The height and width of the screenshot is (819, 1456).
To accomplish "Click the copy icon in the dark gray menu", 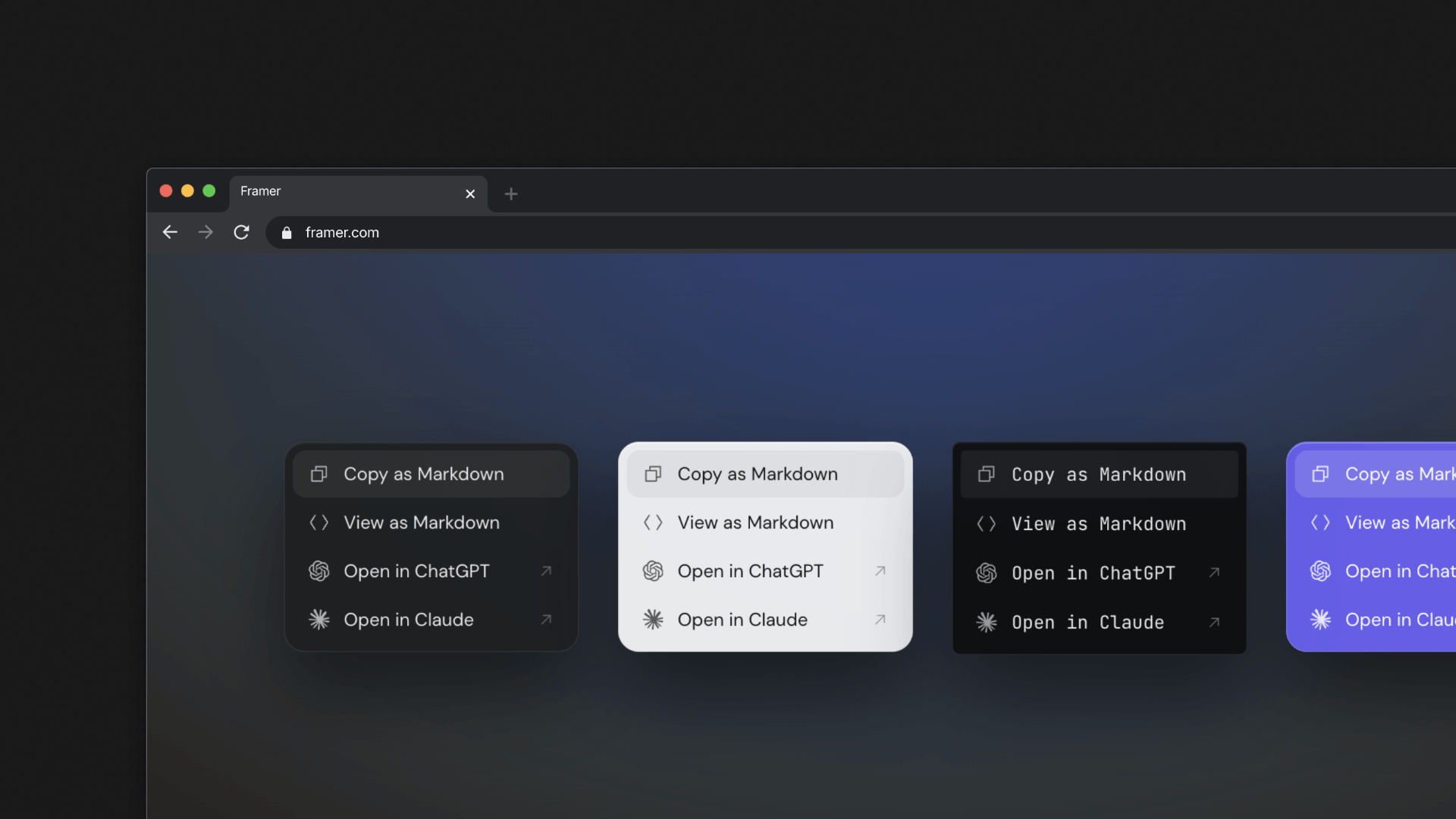I will tap(319, 474).
